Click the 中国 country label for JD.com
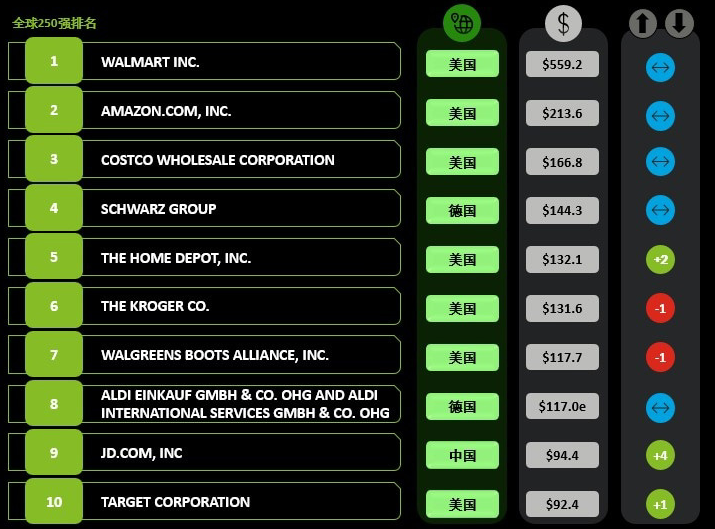 (462, 455)
